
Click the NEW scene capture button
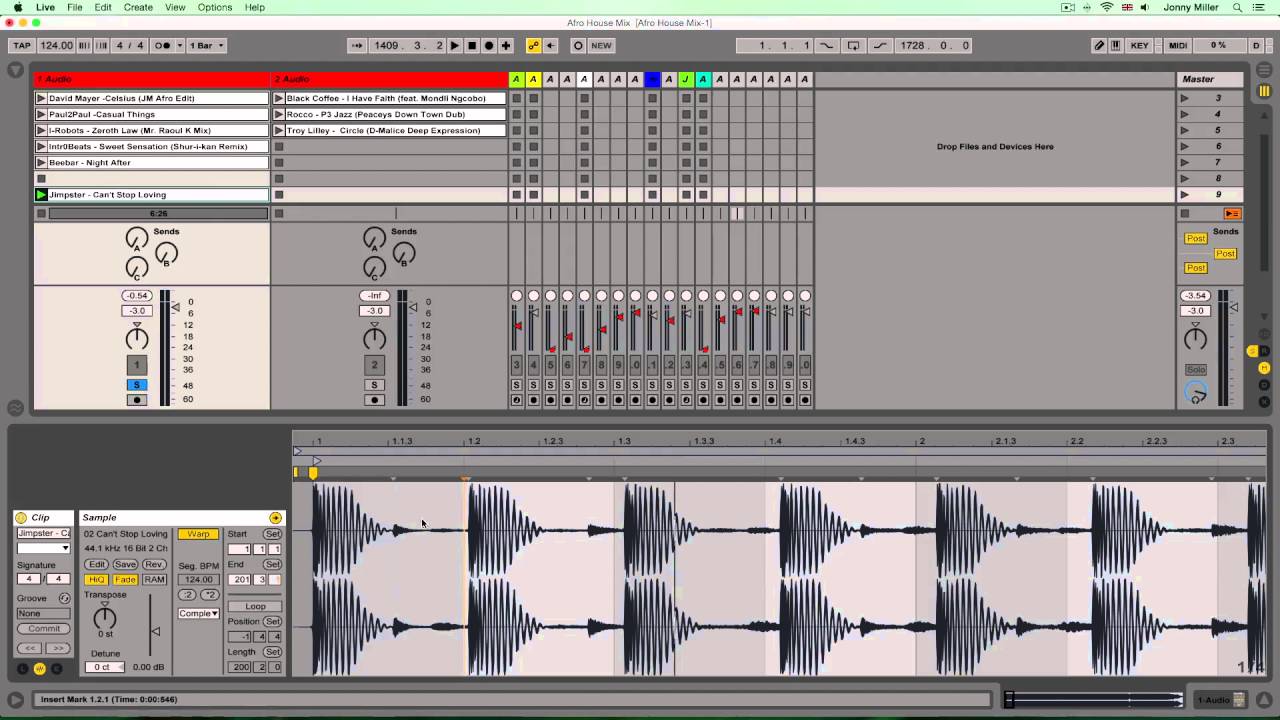click(601, 45)
